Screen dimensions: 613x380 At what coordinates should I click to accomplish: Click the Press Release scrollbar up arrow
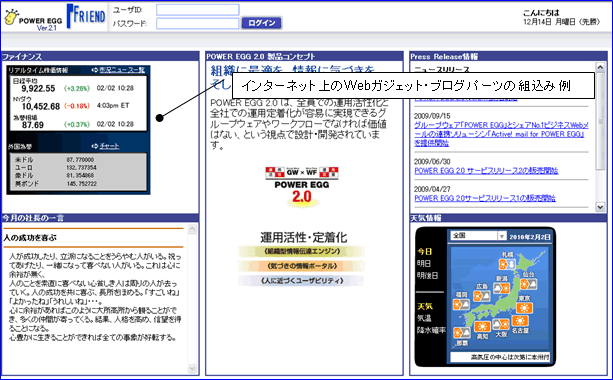[600, 67]
